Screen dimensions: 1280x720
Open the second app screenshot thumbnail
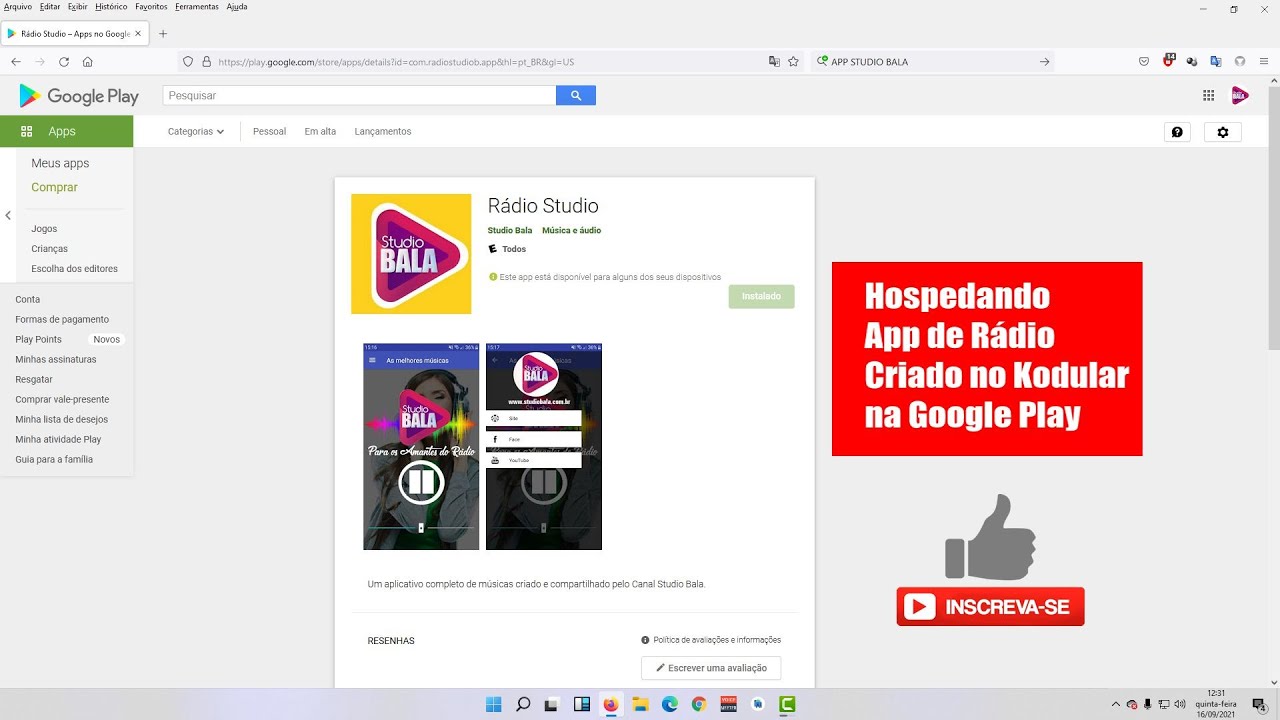click(x=544, y=446)
